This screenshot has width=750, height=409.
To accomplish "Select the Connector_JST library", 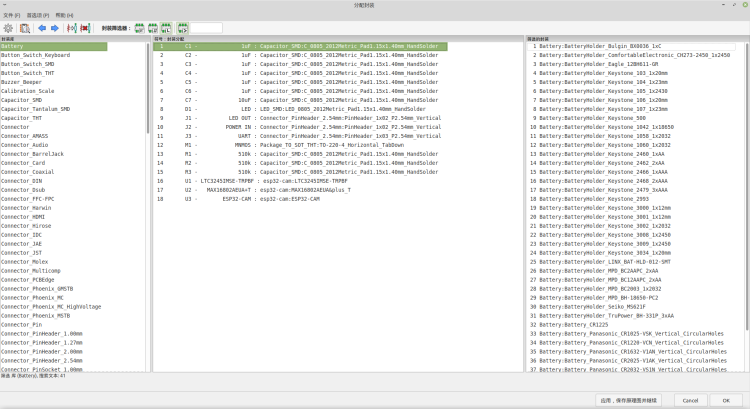I will pos(21,253).
